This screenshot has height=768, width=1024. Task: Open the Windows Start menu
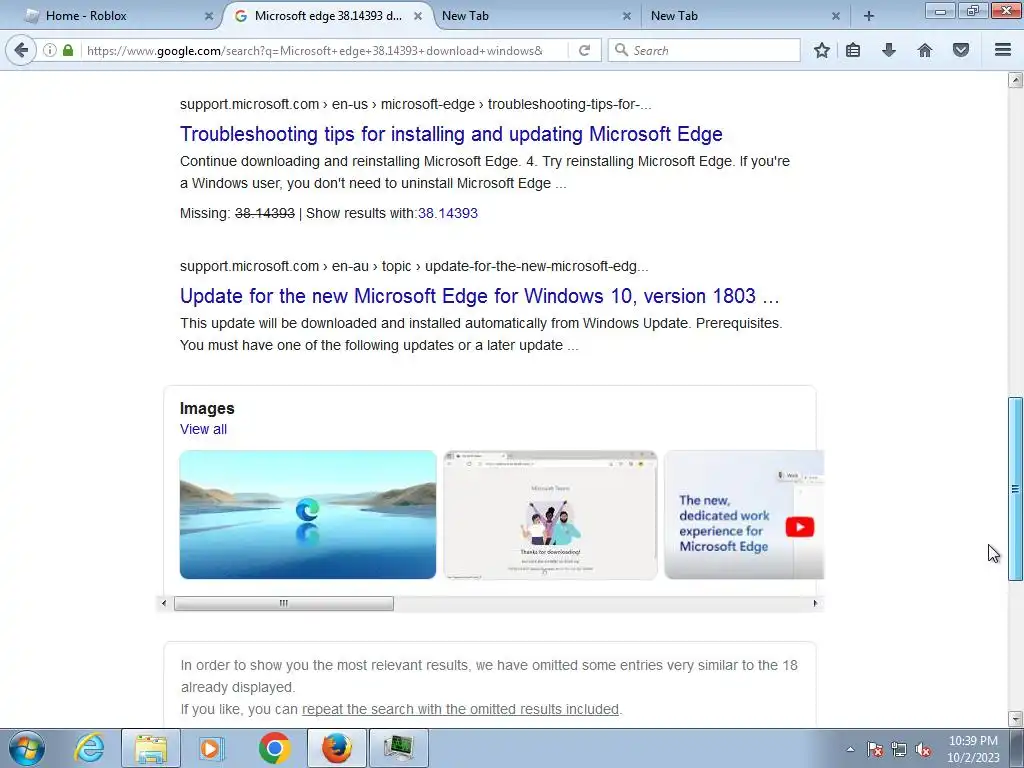[27, 748]
